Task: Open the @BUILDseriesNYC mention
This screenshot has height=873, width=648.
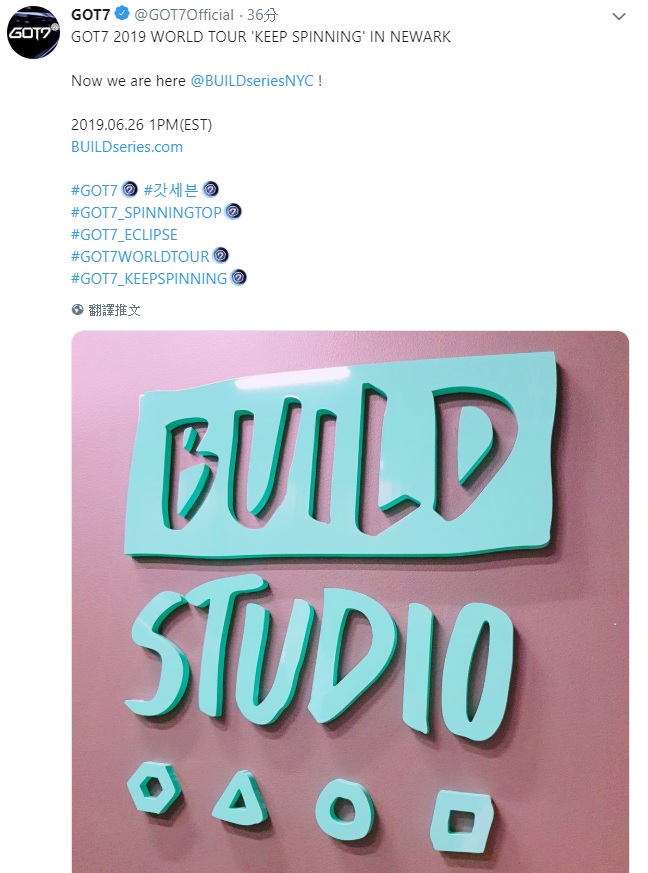Action: click(x=252, y=81)
